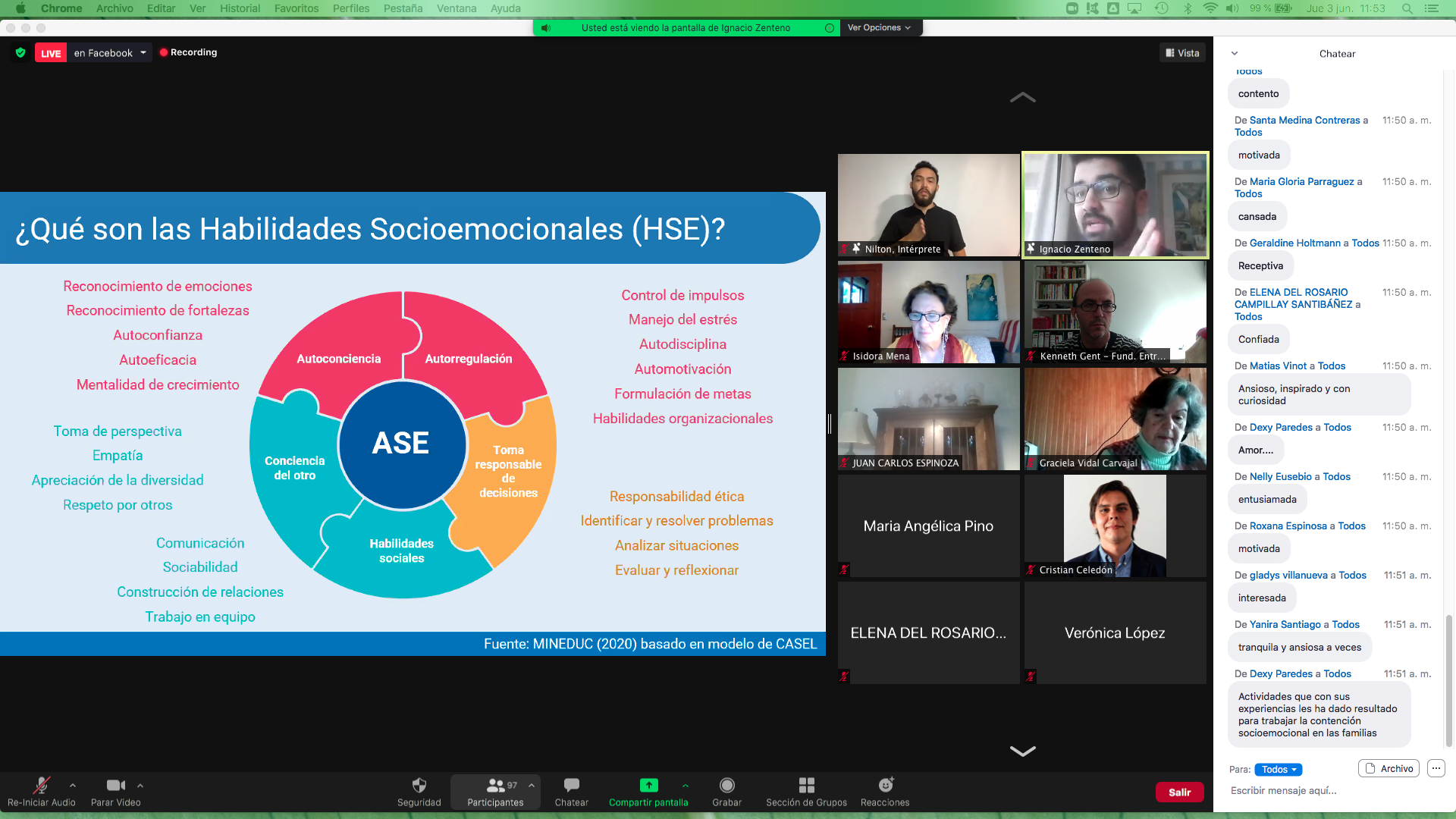This screenshot has width=1456, height=819.
Task: Open the Favoritos menu
Action: tap(296, 8)
